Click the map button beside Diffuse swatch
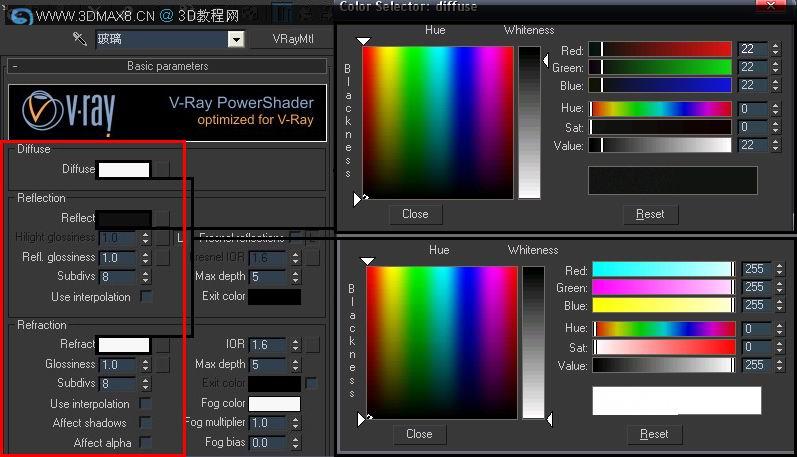 pyautogui.click(x=162, y=169)
